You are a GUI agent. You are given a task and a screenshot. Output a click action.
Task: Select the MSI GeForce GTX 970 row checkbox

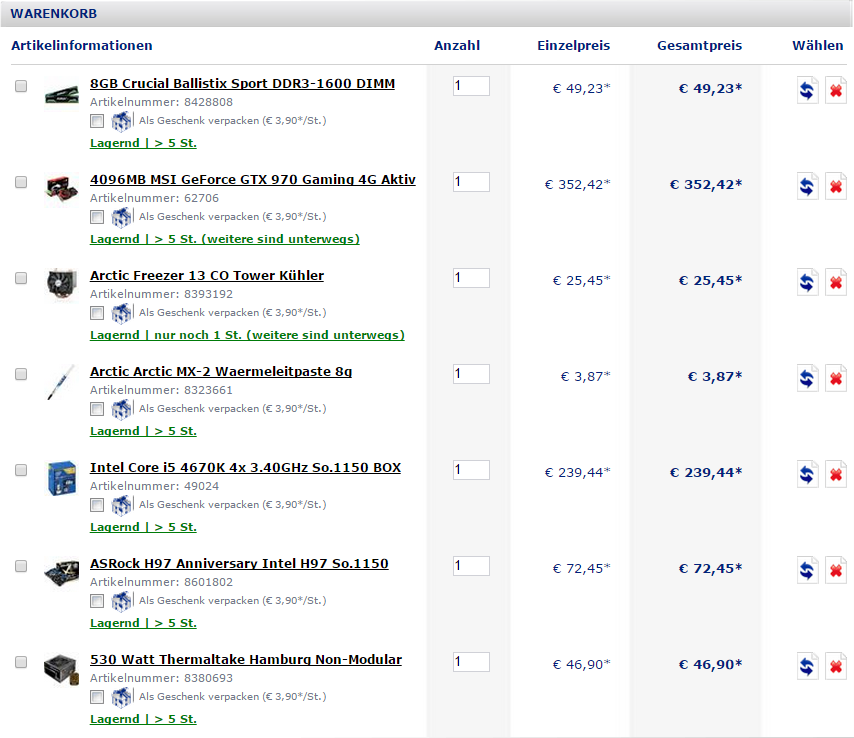[21, 182]
